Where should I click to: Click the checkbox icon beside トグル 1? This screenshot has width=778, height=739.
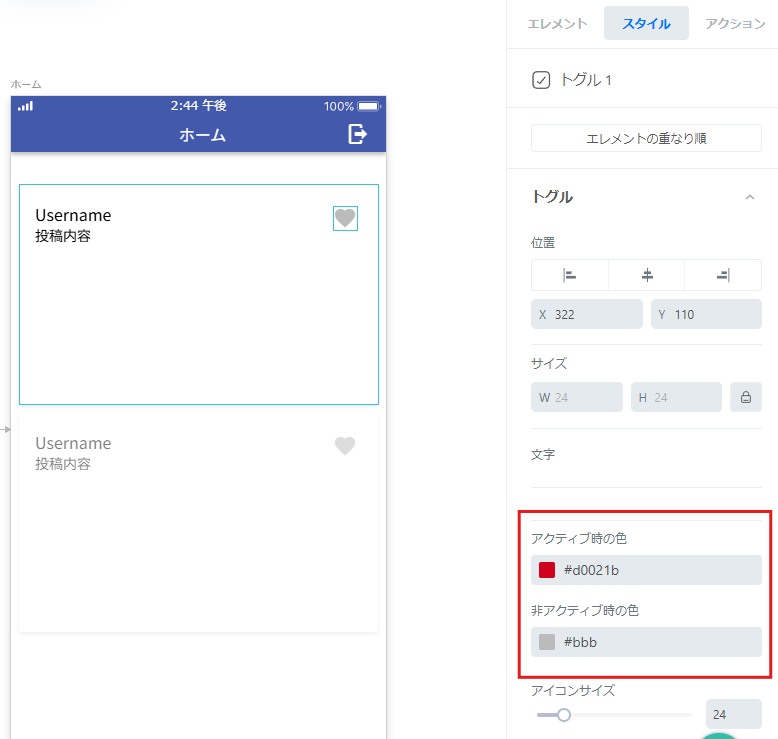coord(541,80)
